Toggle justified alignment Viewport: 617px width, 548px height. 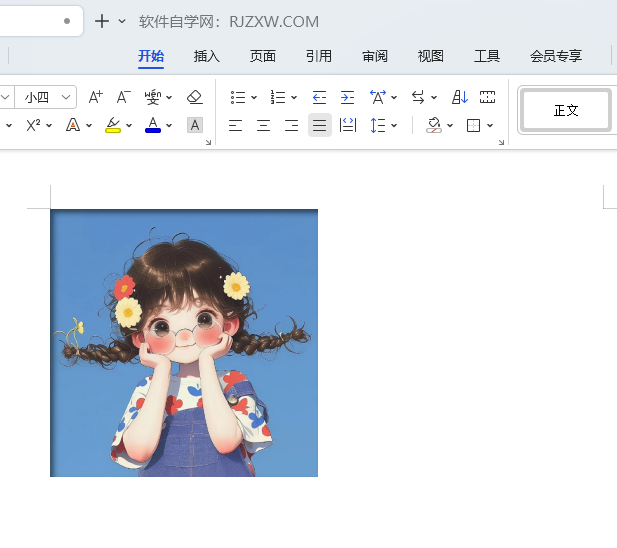coord(320,125)
